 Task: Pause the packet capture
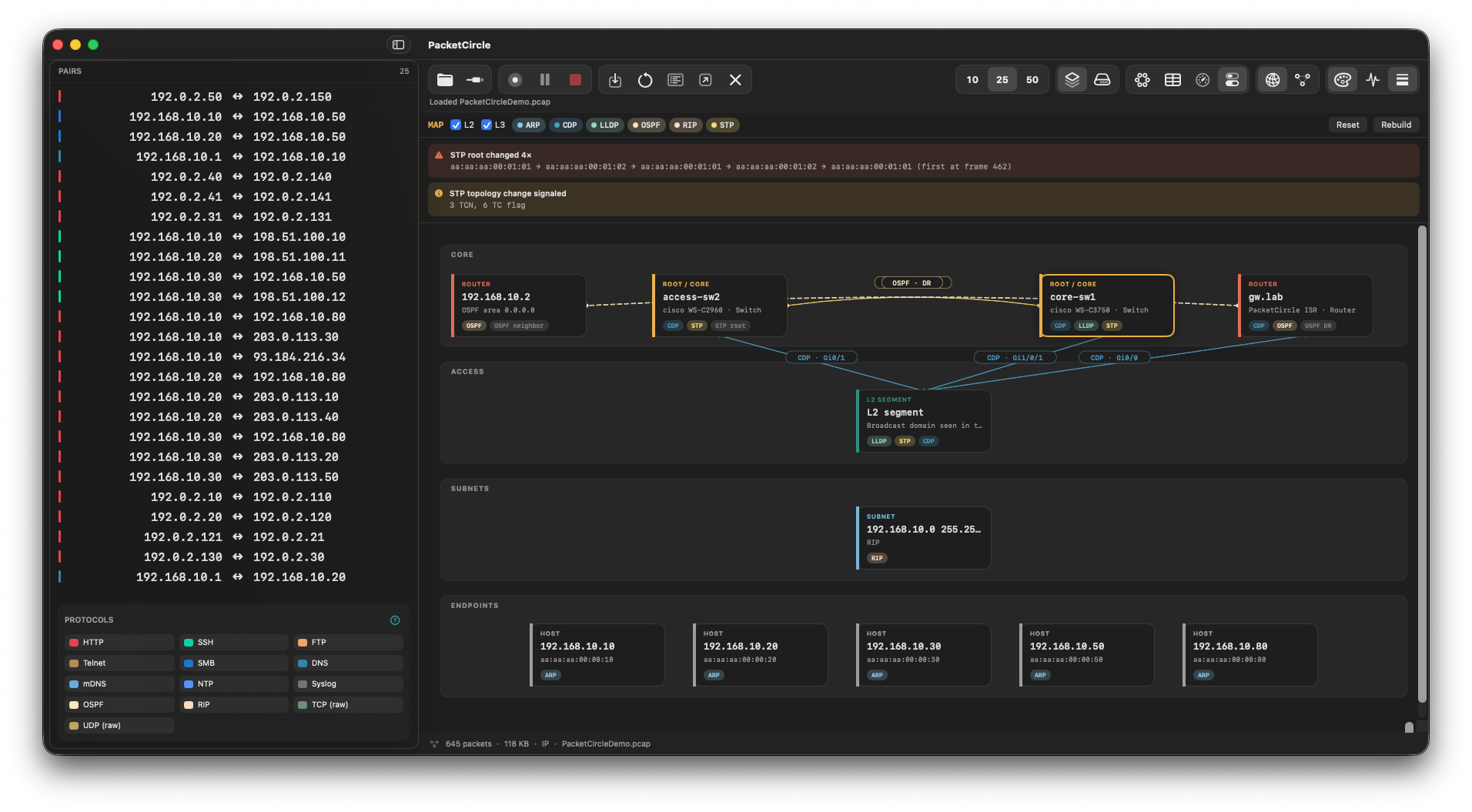(545, 80)
